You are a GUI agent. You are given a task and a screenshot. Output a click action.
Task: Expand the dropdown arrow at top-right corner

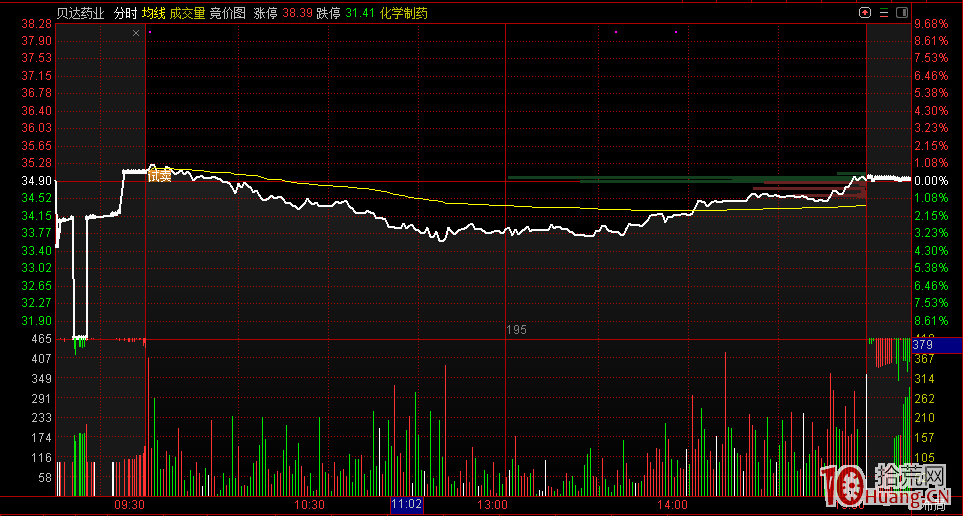pyautogui.click(x=902, y=13)
